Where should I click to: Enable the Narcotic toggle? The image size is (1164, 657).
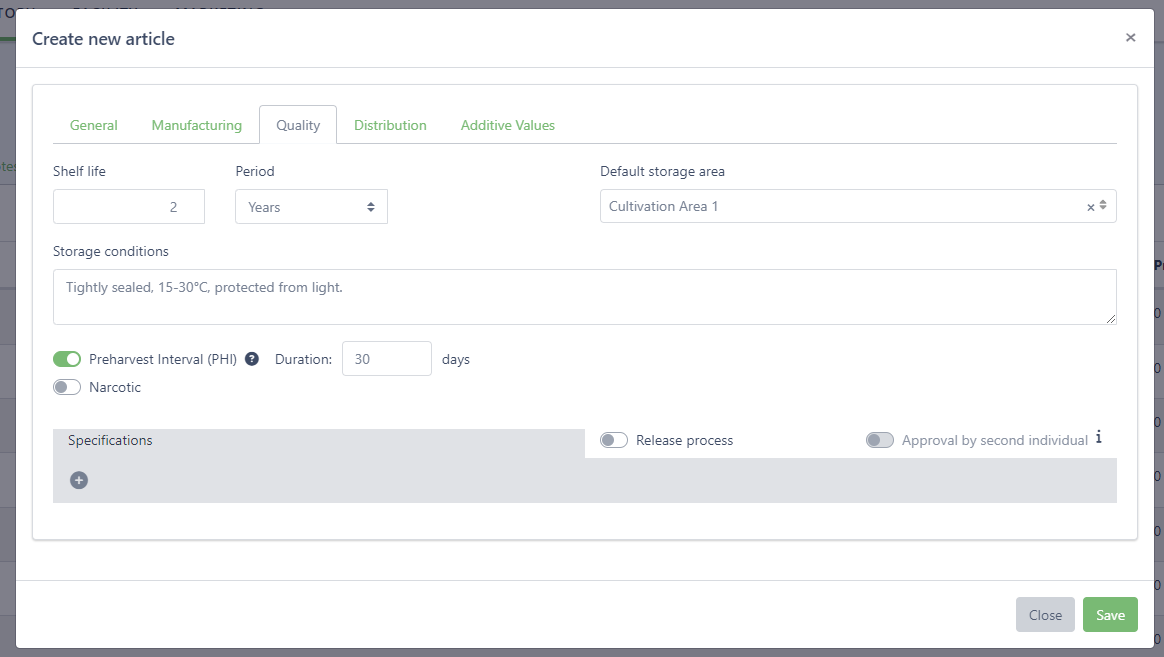[x=67, y=387]
